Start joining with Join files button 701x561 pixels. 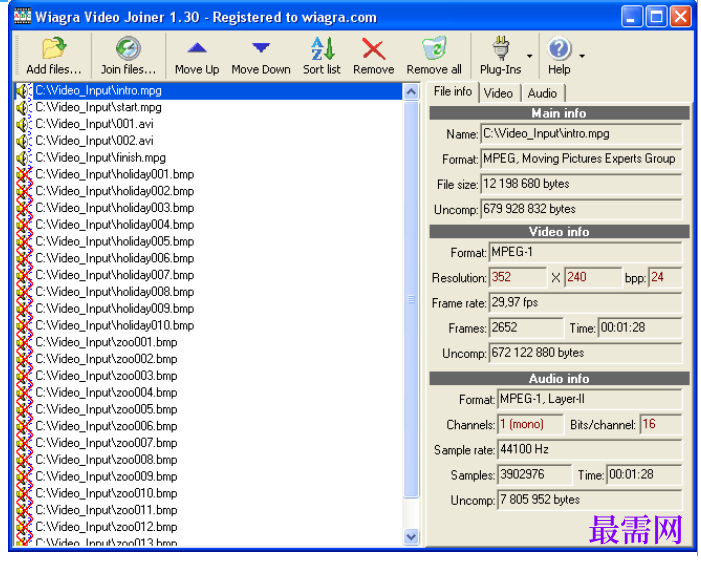(128, 56)
